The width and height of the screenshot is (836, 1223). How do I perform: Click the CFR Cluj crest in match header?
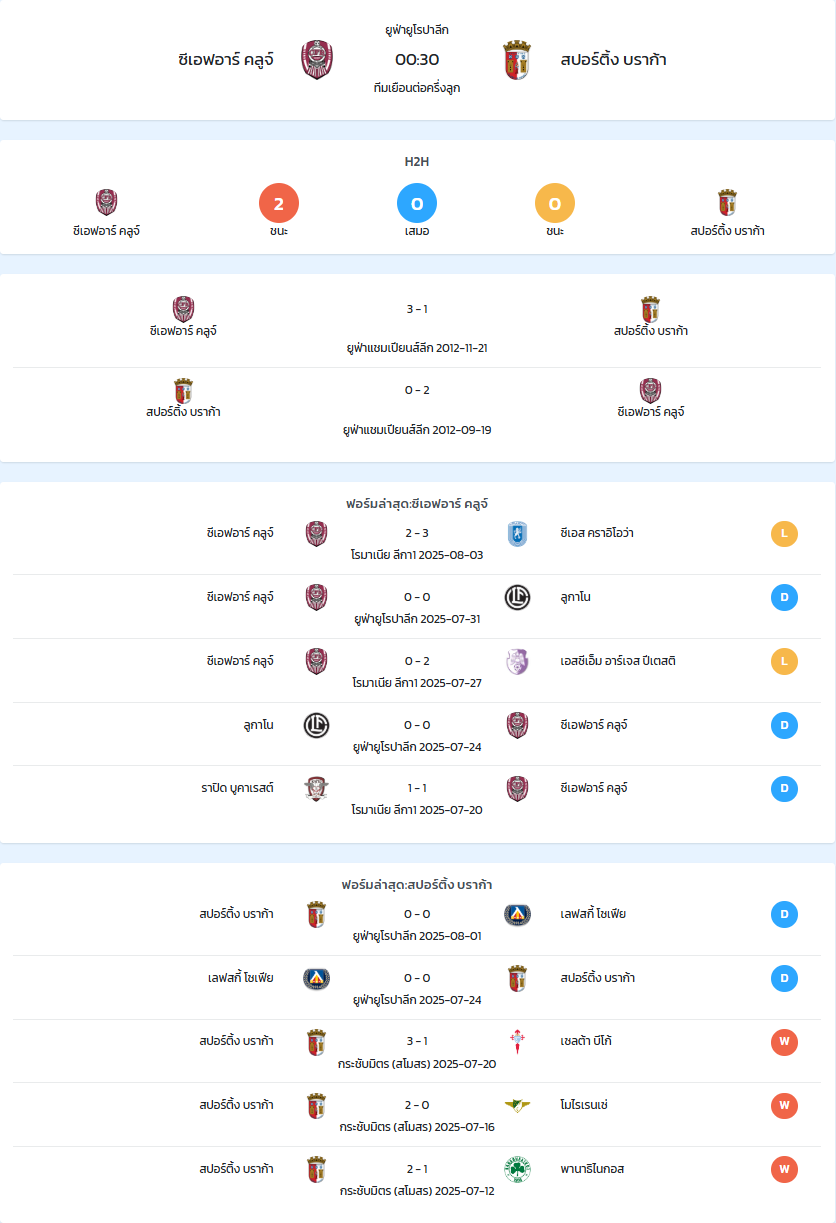[317, 60]
